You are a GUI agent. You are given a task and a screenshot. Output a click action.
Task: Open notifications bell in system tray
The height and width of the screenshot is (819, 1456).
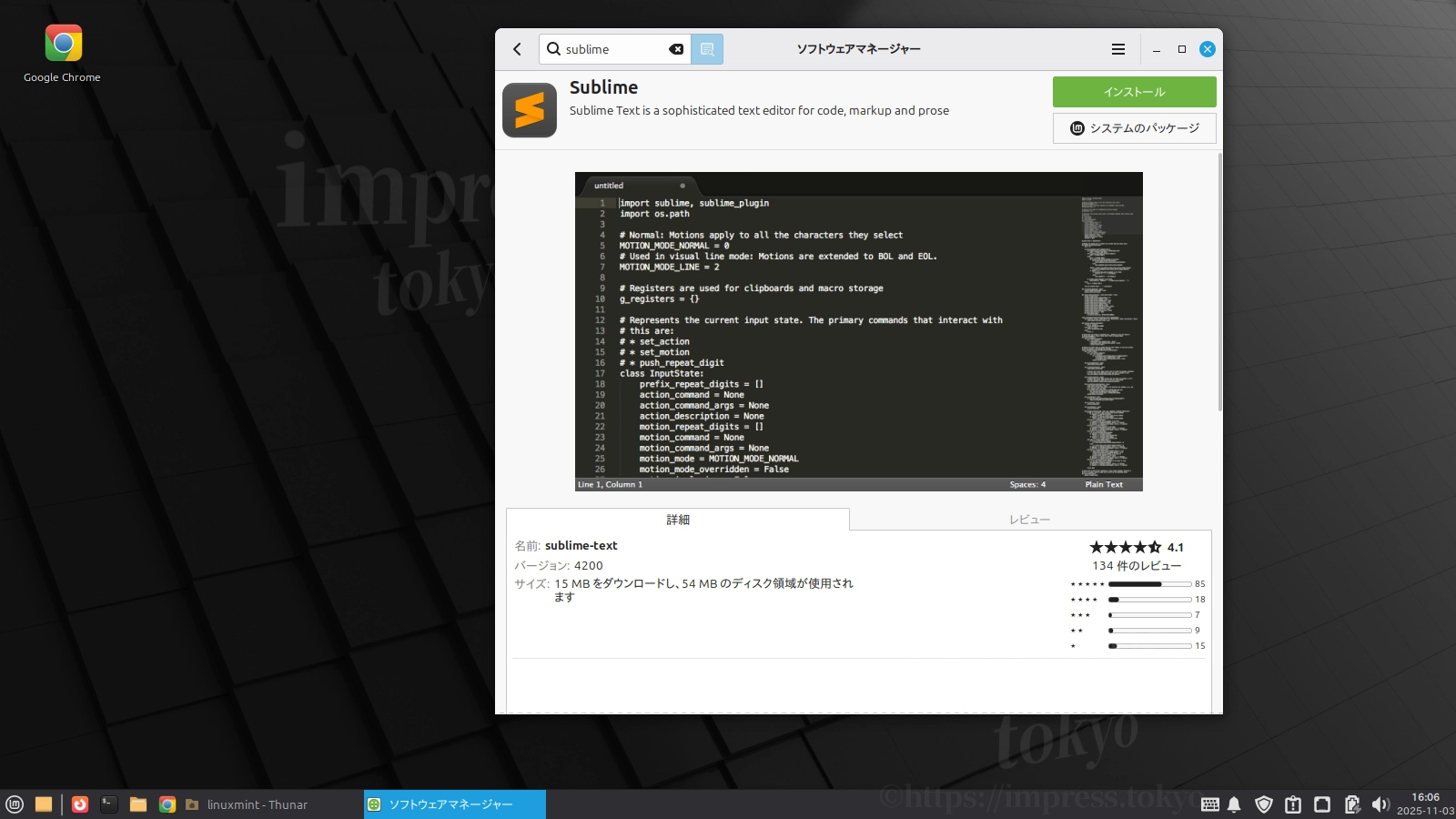(1234, 804)
